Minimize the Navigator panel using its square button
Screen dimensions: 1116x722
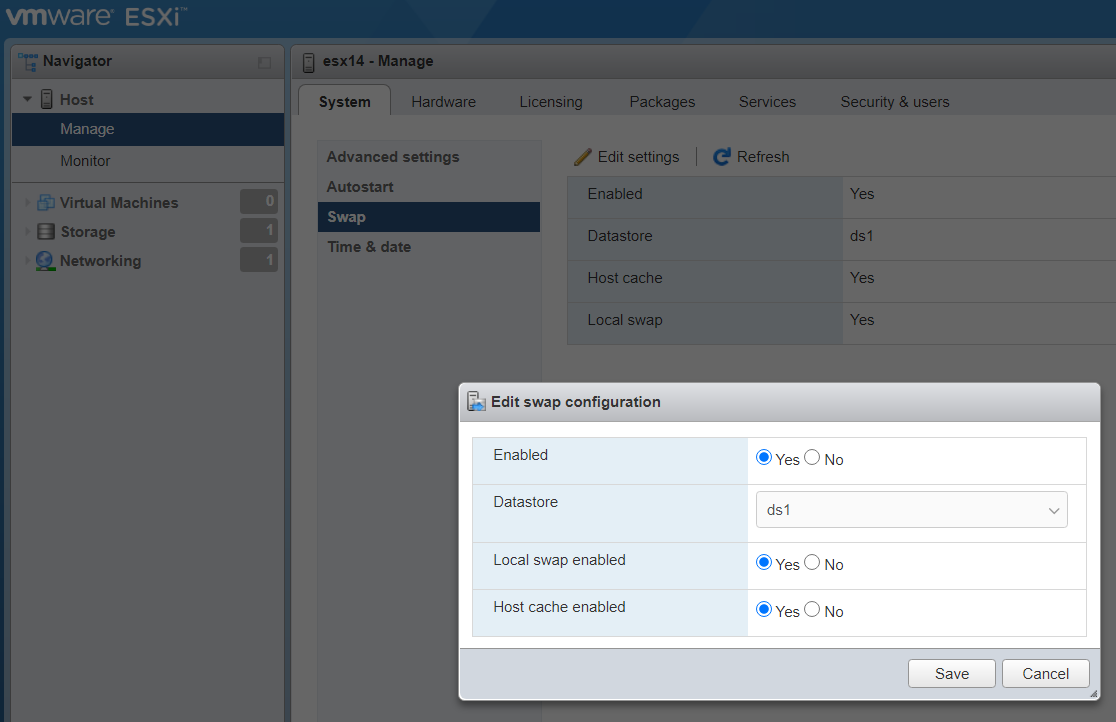(264, 63)
